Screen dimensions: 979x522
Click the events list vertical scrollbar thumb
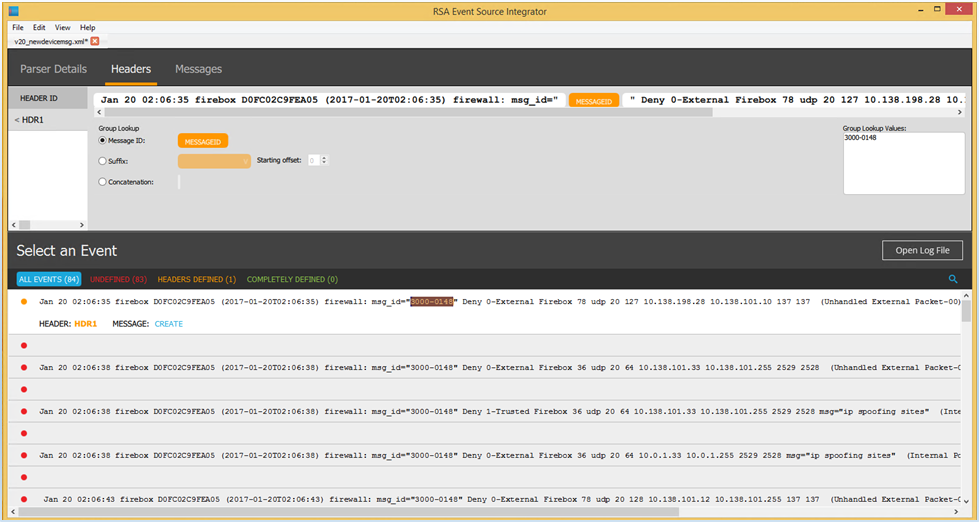pos(967,310)
